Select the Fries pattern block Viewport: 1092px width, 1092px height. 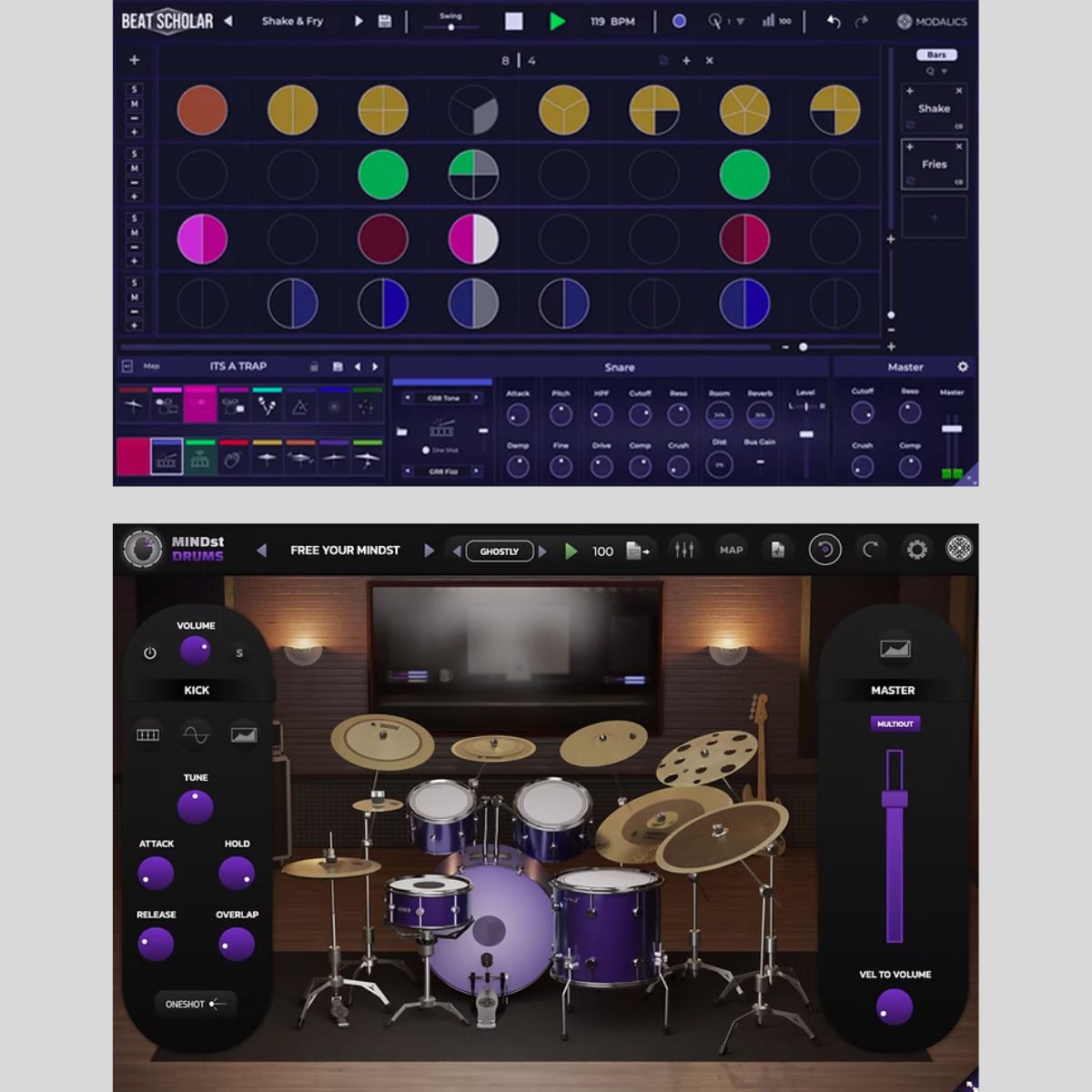coord(934,164)
